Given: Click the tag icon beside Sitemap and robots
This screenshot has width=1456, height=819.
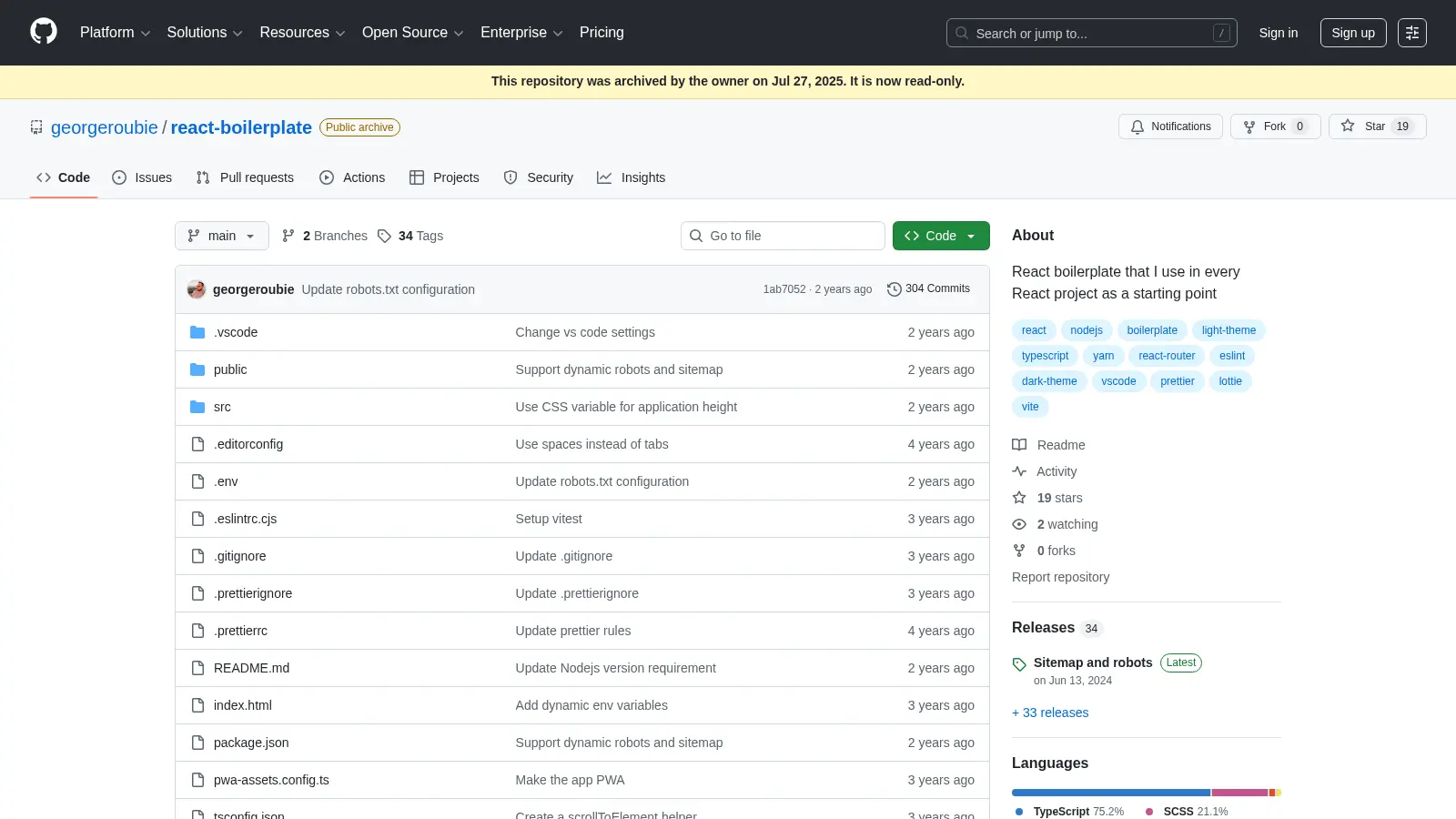Looking at the screenshot, I should tap(1019, 664).
